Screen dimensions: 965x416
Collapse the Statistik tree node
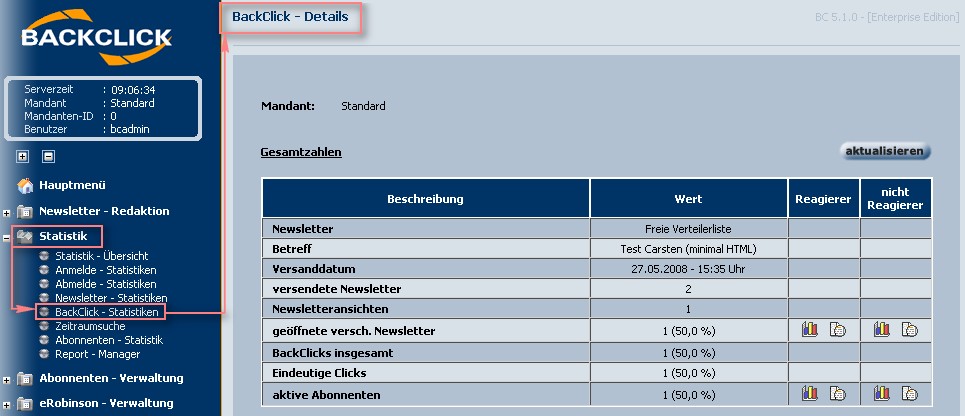[x=6, y=238]
